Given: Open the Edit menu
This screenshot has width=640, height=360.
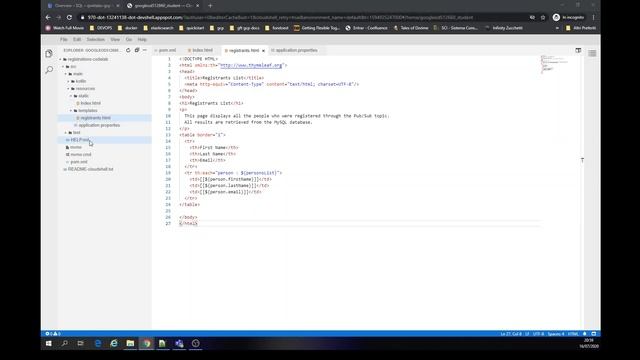Looking at the screenshot, I should tap(77, 40).
